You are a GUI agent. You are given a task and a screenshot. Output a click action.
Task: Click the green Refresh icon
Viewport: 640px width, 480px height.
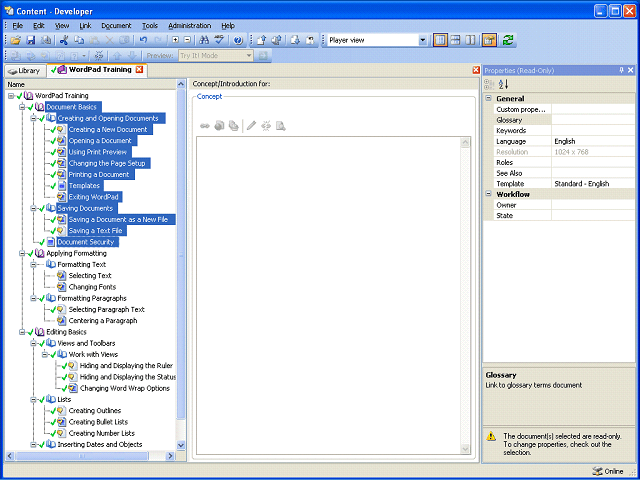[x=509, y=40]
